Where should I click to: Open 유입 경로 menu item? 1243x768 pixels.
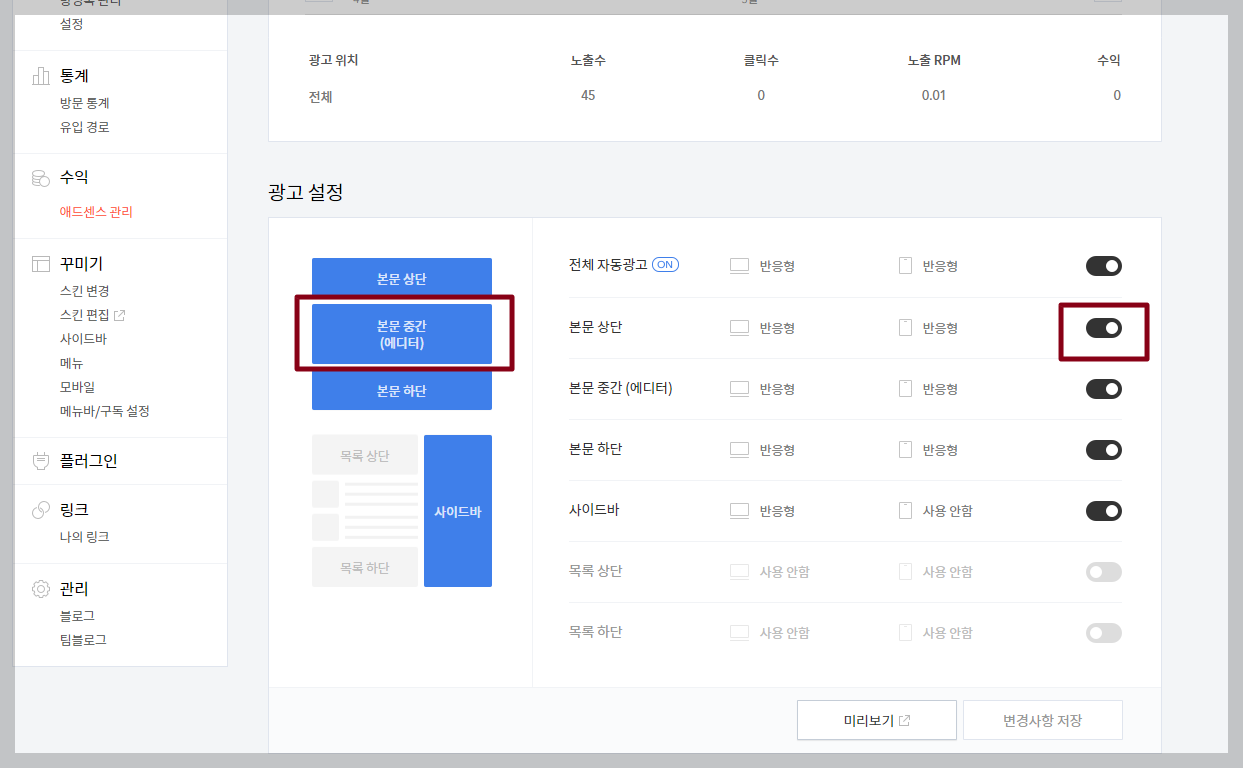[x=85, y=127]
